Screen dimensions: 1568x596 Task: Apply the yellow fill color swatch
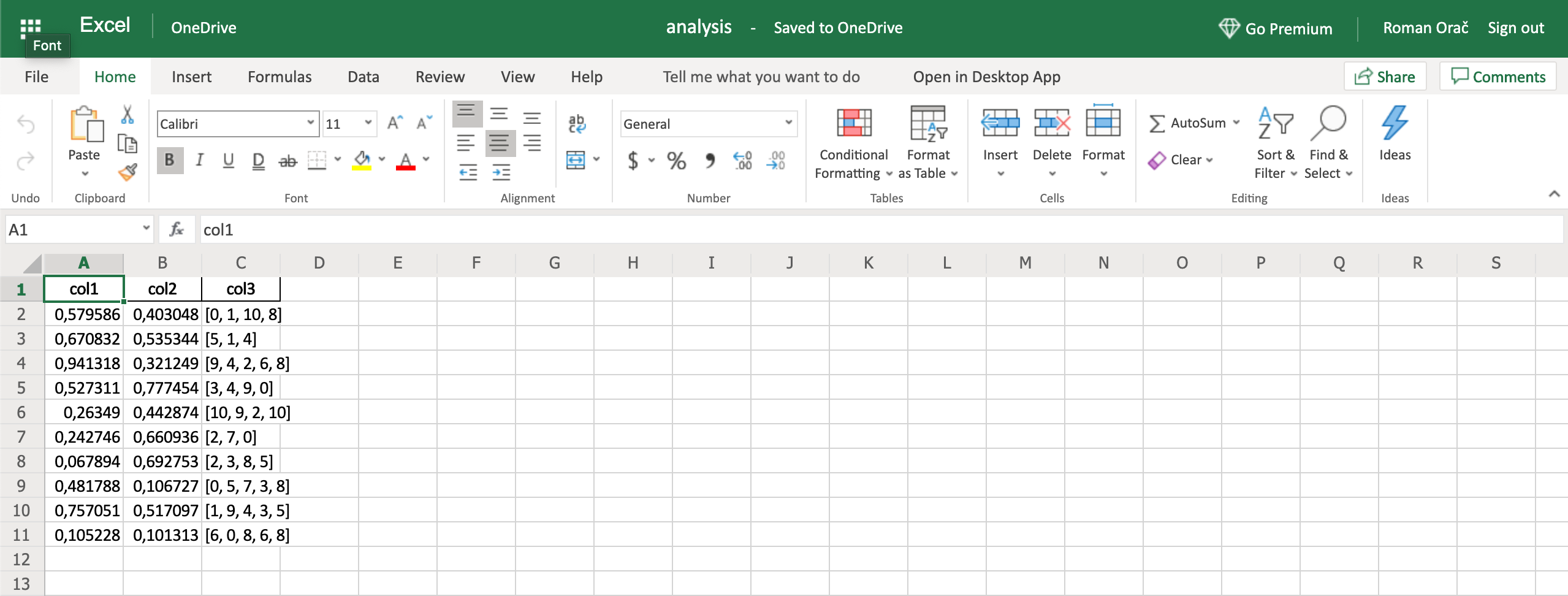pyautogui.click(x=362, y=161)
